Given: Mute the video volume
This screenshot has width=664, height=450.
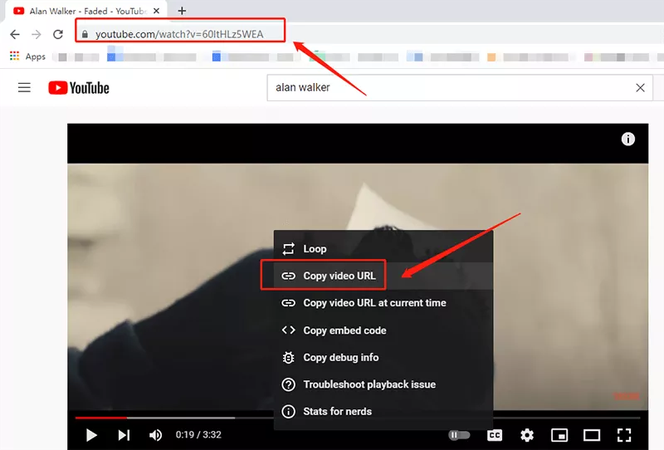Looking at the screenshot, I should coord(156,435).
